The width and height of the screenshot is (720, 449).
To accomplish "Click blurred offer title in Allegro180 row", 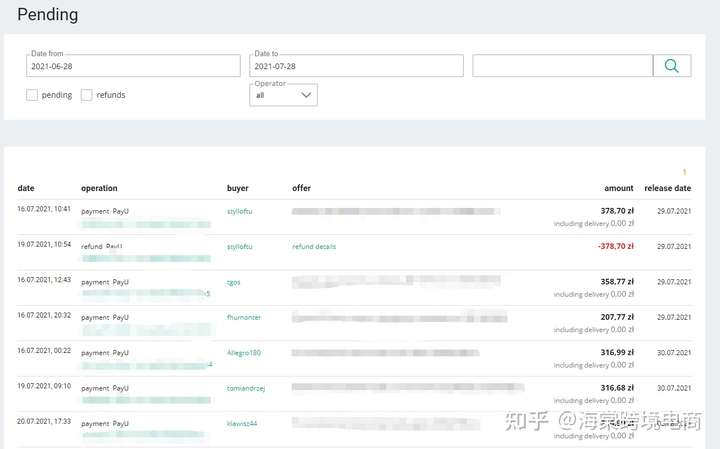I will click(386, 353).
